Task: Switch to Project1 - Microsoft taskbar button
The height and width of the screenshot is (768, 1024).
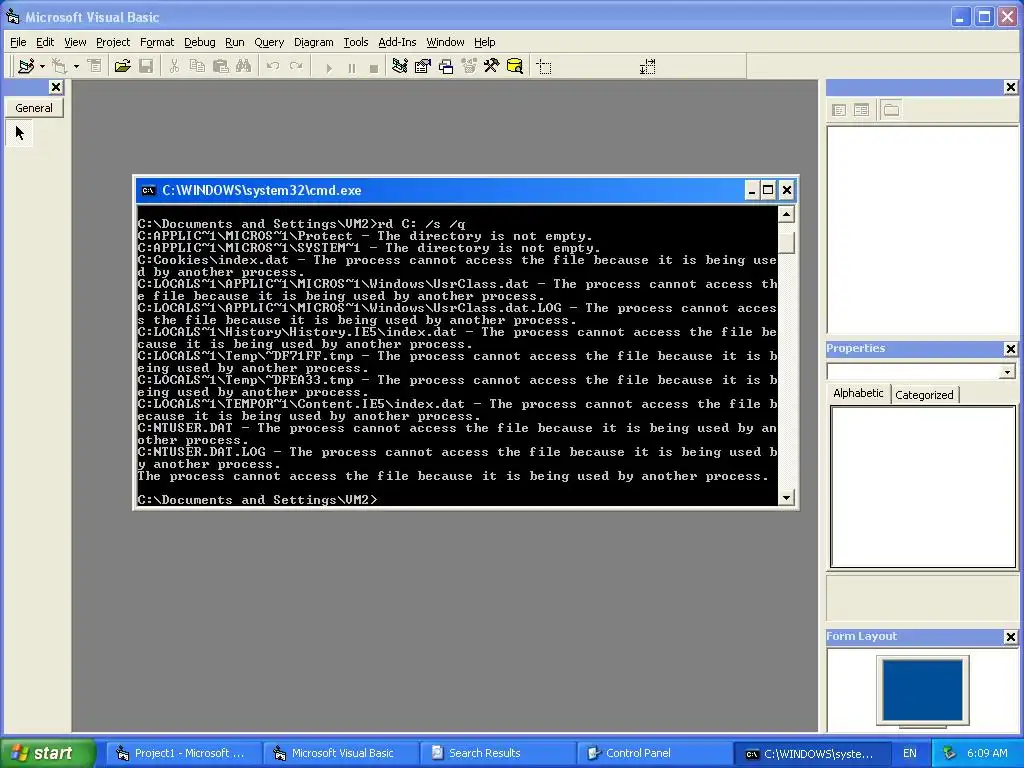Action: (182, 753)
